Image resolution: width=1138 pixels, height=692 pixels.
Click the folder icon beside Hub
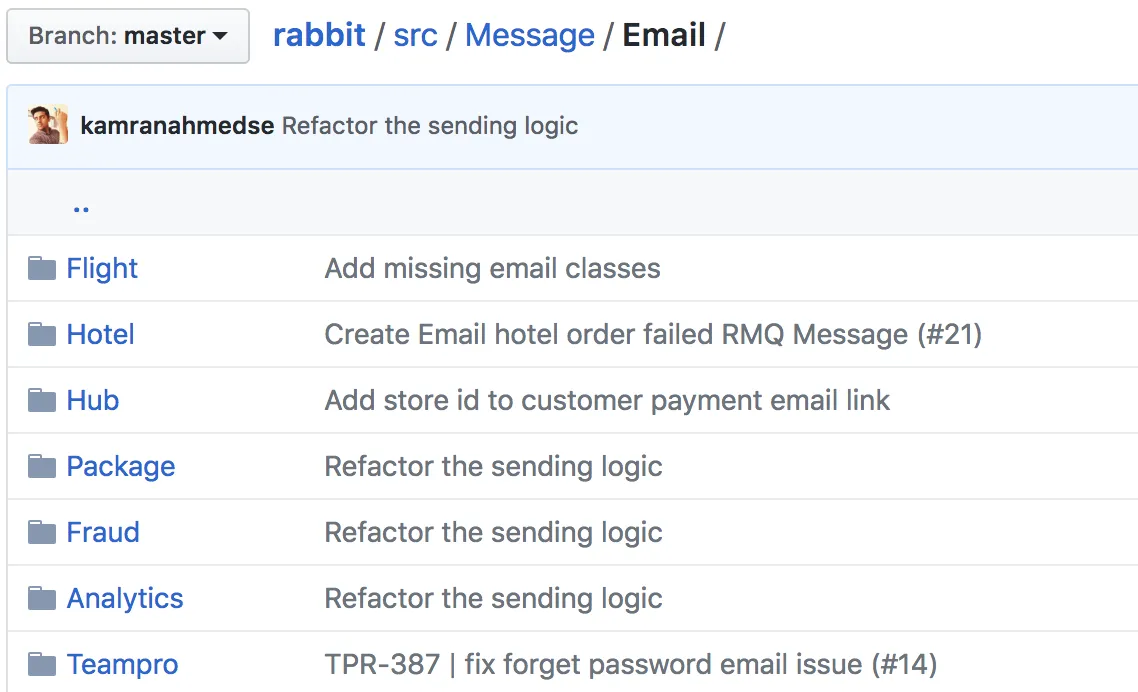(x=43, y=399)
